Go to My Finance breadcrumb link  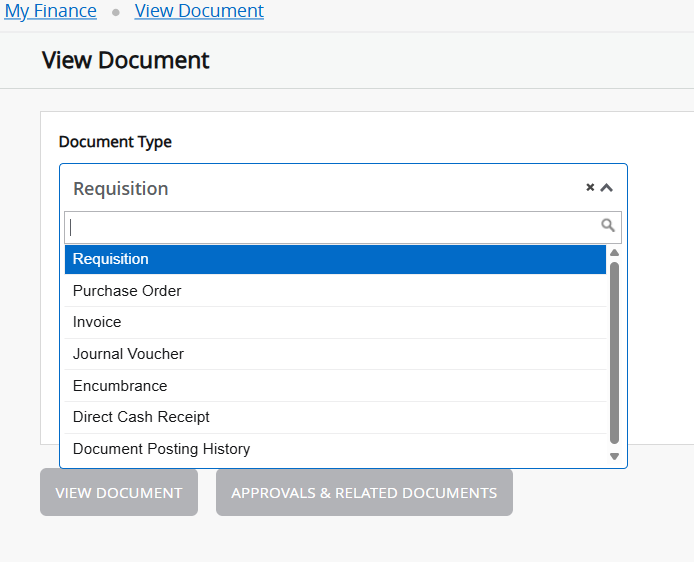(51, 12)
